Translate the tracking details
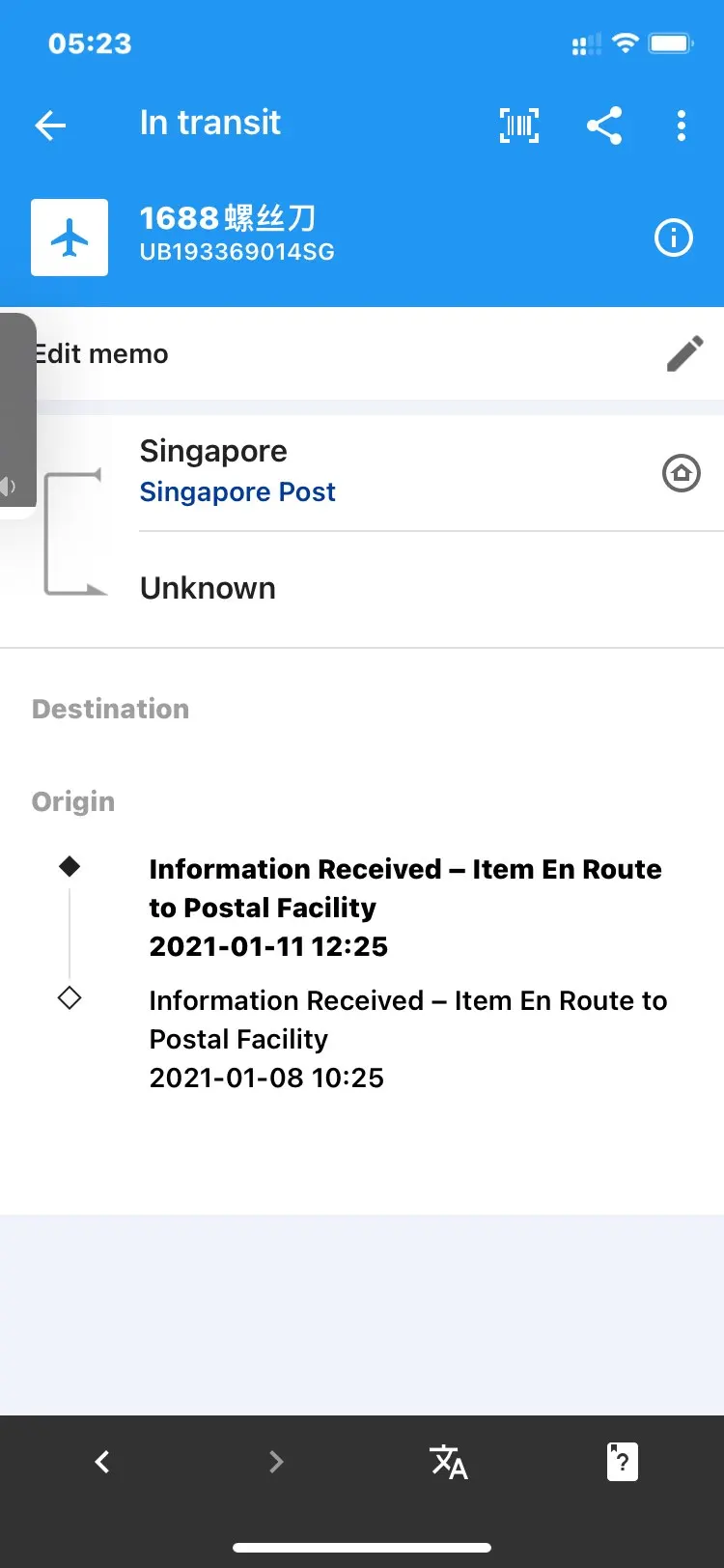 coord(449,1462)
